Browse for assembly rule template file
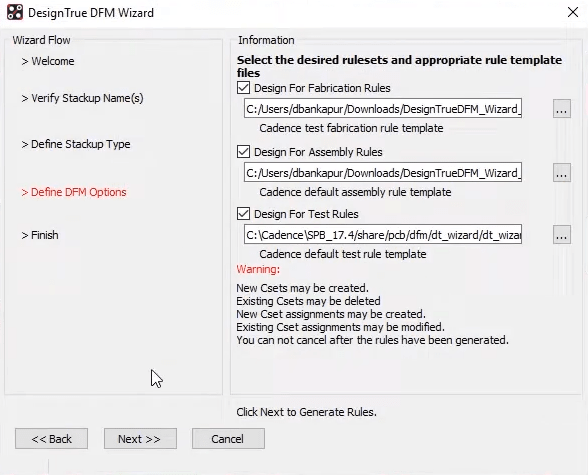The width and height of the screenshot is (588, 475). tap(561, 173)
